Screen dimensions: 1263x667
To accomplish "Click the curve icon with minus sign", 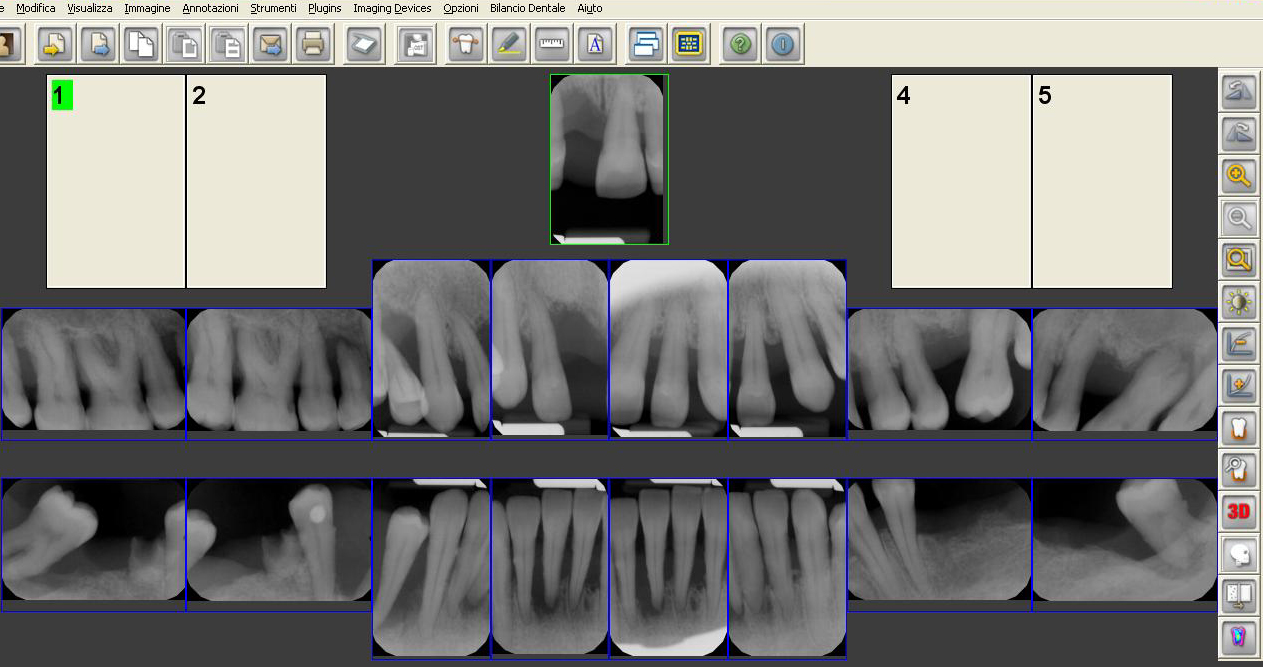I will coord(1240,345).
